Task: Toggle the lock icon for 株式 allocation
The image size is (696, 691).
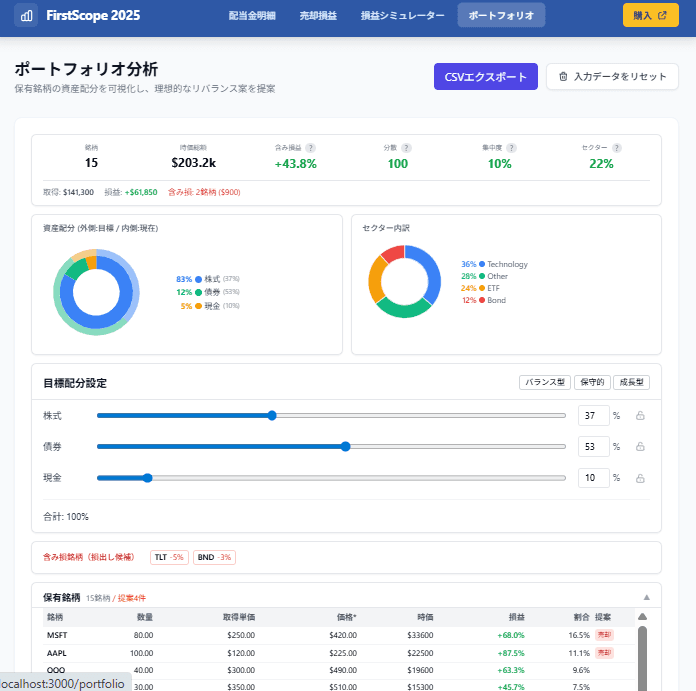Action: 640,416
